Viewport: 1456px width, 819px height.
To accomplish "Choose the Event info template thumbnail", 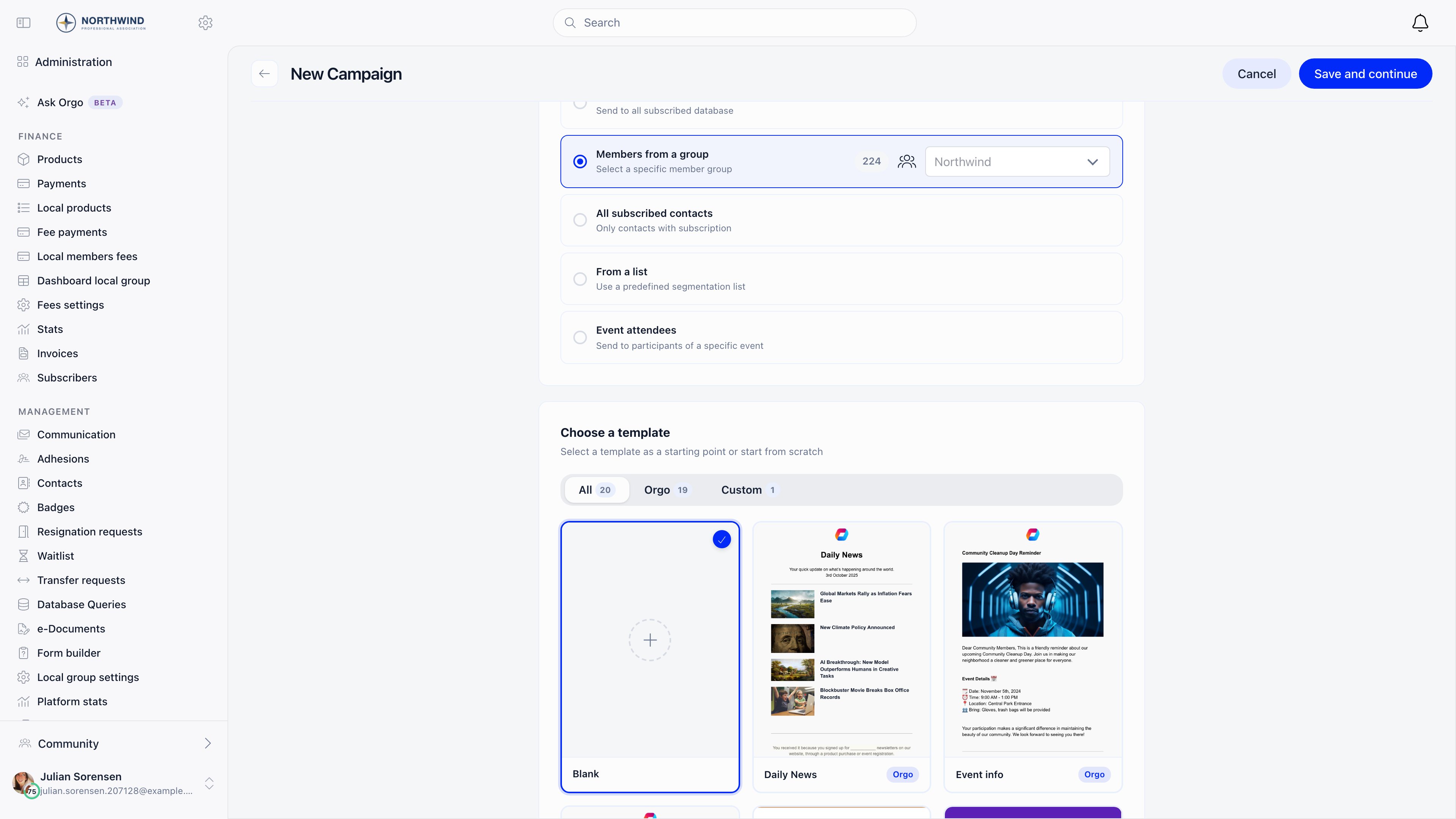I will 1032,640.
